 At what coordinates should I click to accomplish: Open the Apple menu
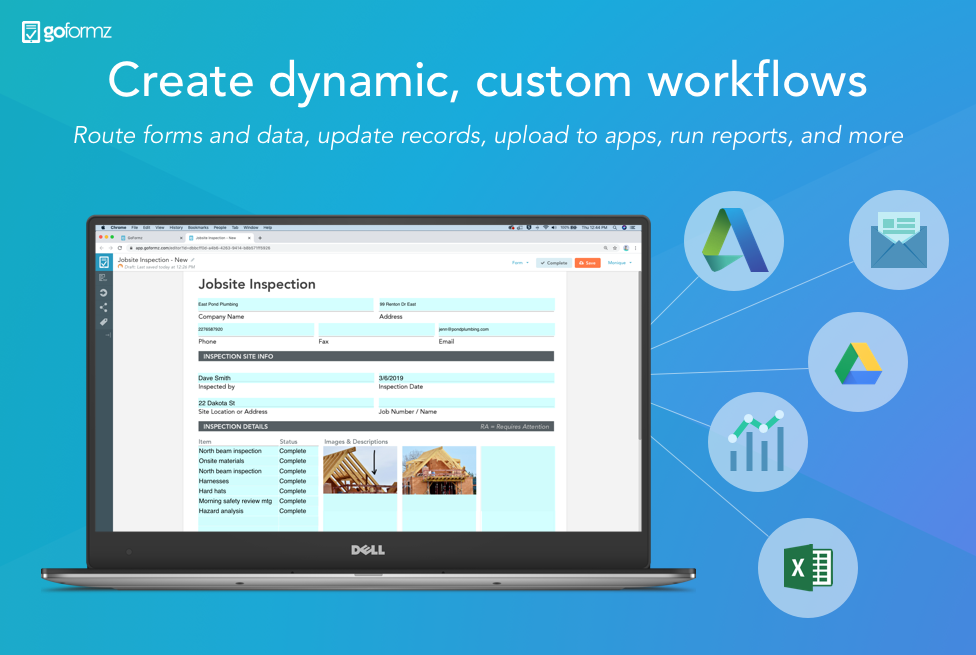pyautogui.click(x=103, y=228)
